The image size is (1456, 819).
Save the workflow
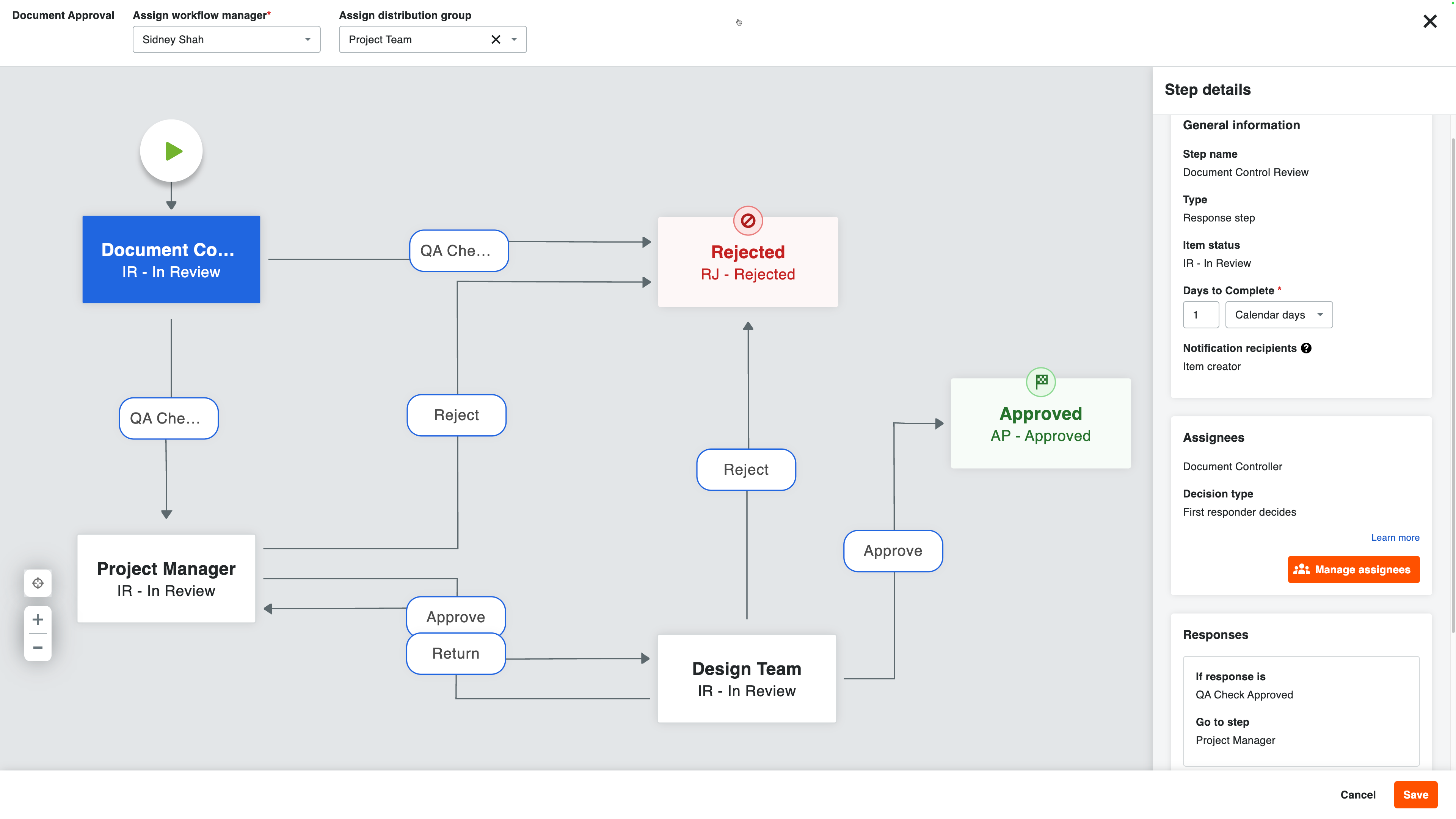(x=1415, y=795)
